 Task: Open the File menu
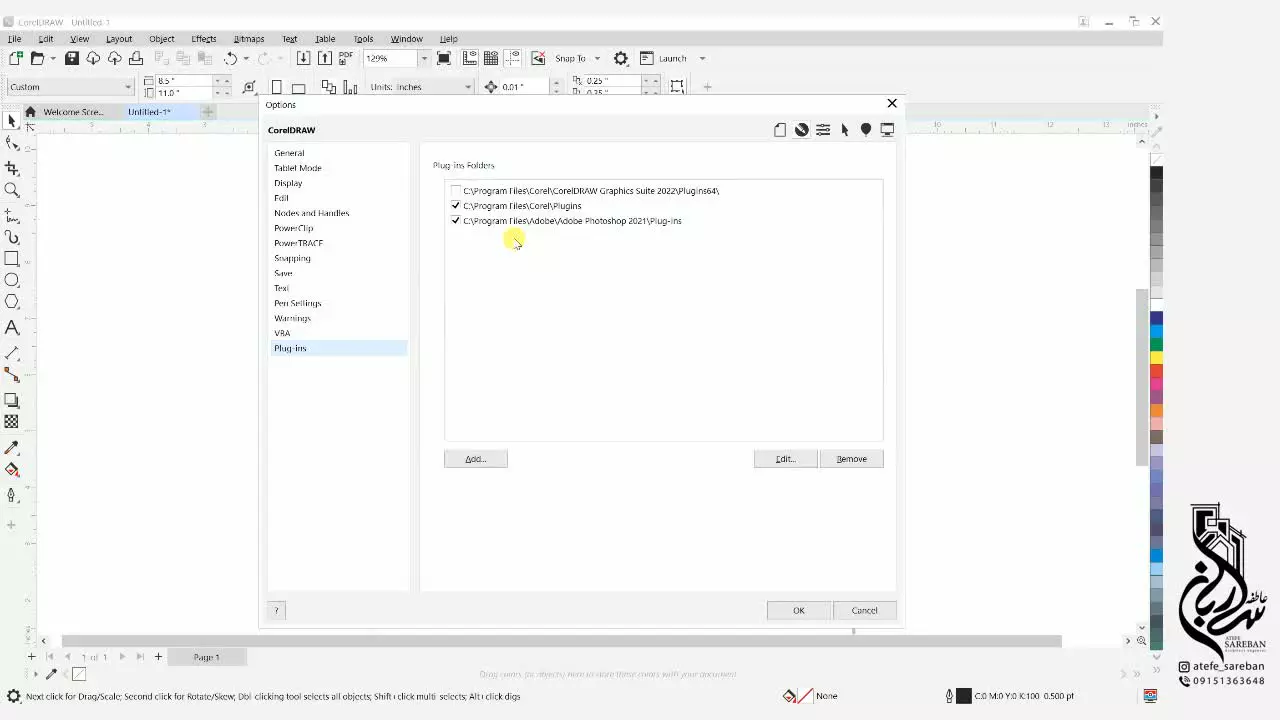click(x=14, y=39)
